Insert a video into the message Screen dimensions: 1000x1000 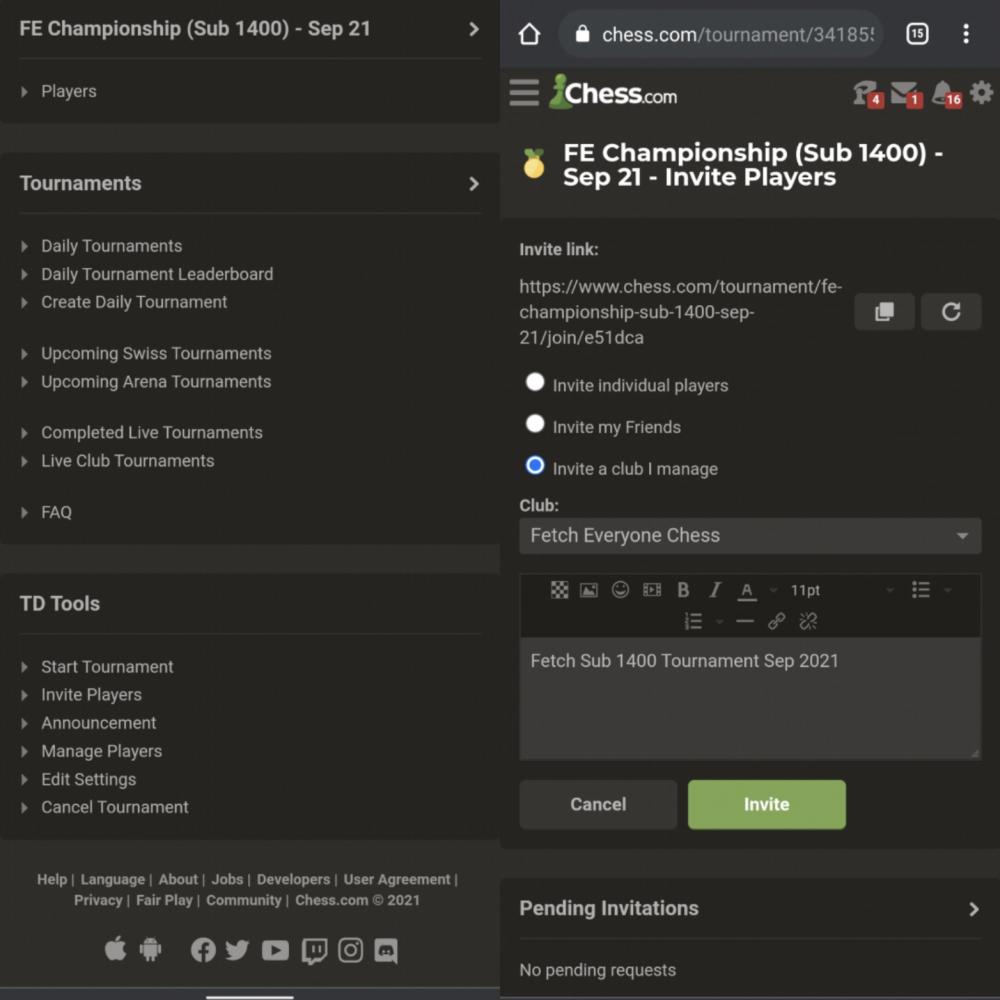652,590
